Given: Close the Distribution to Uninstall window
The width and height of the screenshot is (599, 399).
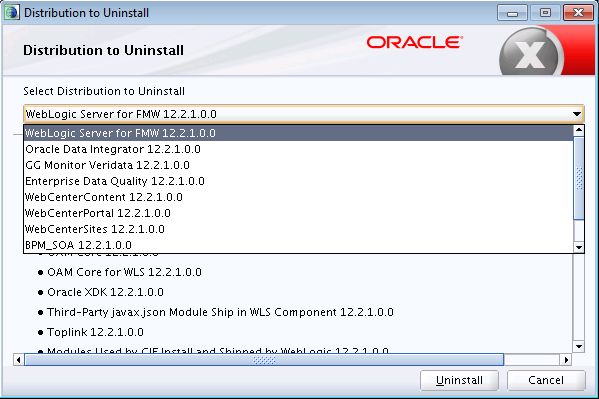Looking at the screenshot, I should pos(578,13).
